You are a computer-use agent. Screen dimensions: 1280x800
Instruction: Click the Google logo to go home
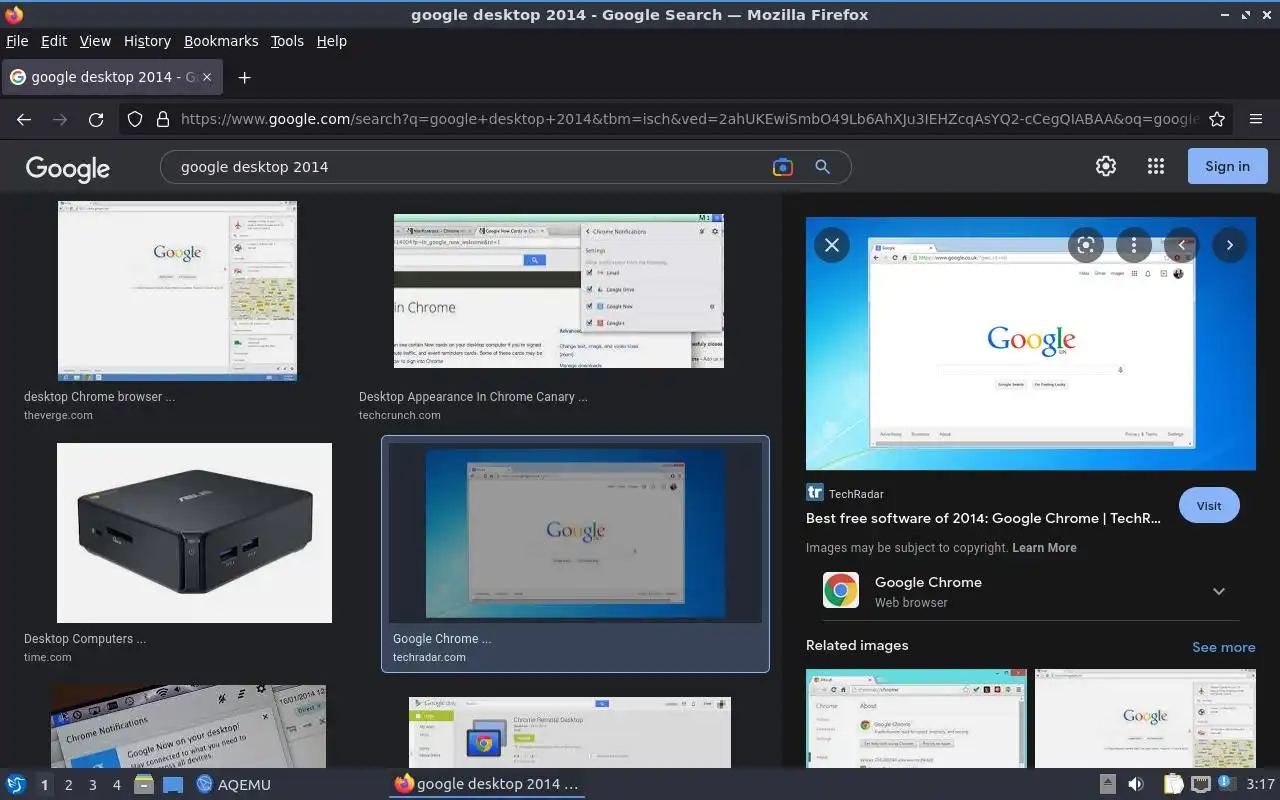[68, 168]
